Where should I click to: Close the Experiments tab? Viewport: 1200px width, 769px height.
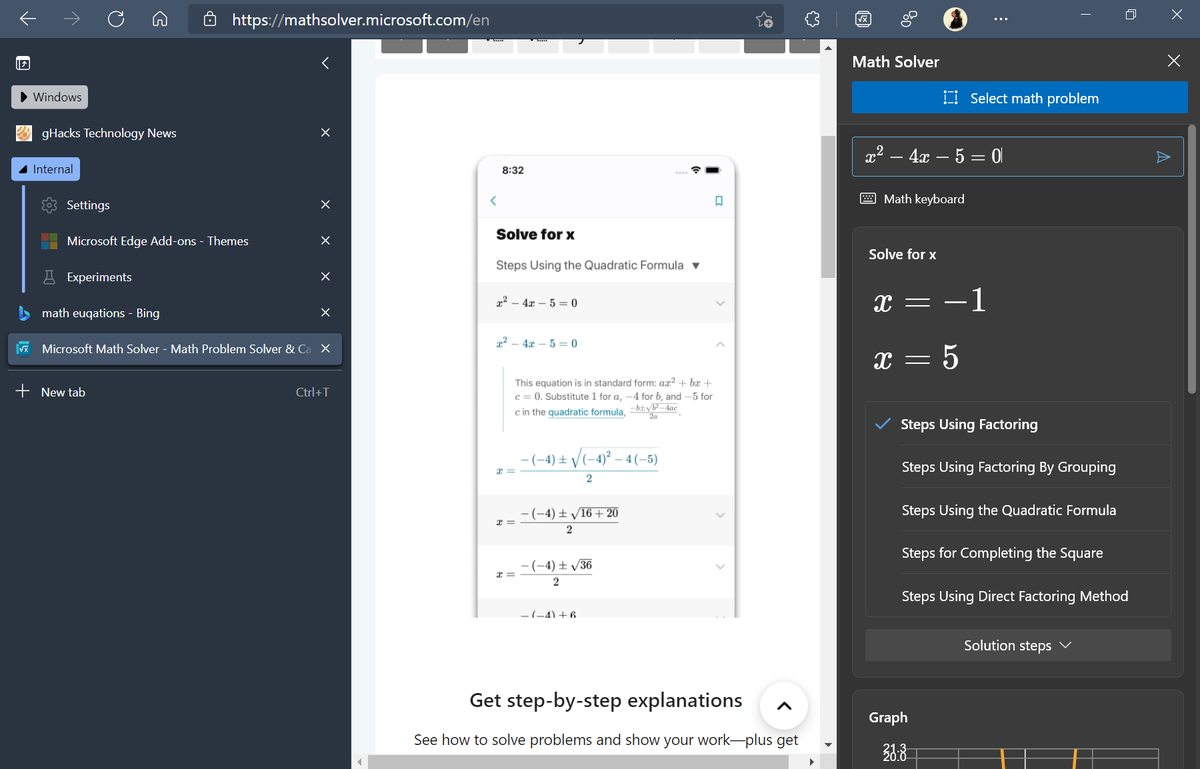(325, 277)
